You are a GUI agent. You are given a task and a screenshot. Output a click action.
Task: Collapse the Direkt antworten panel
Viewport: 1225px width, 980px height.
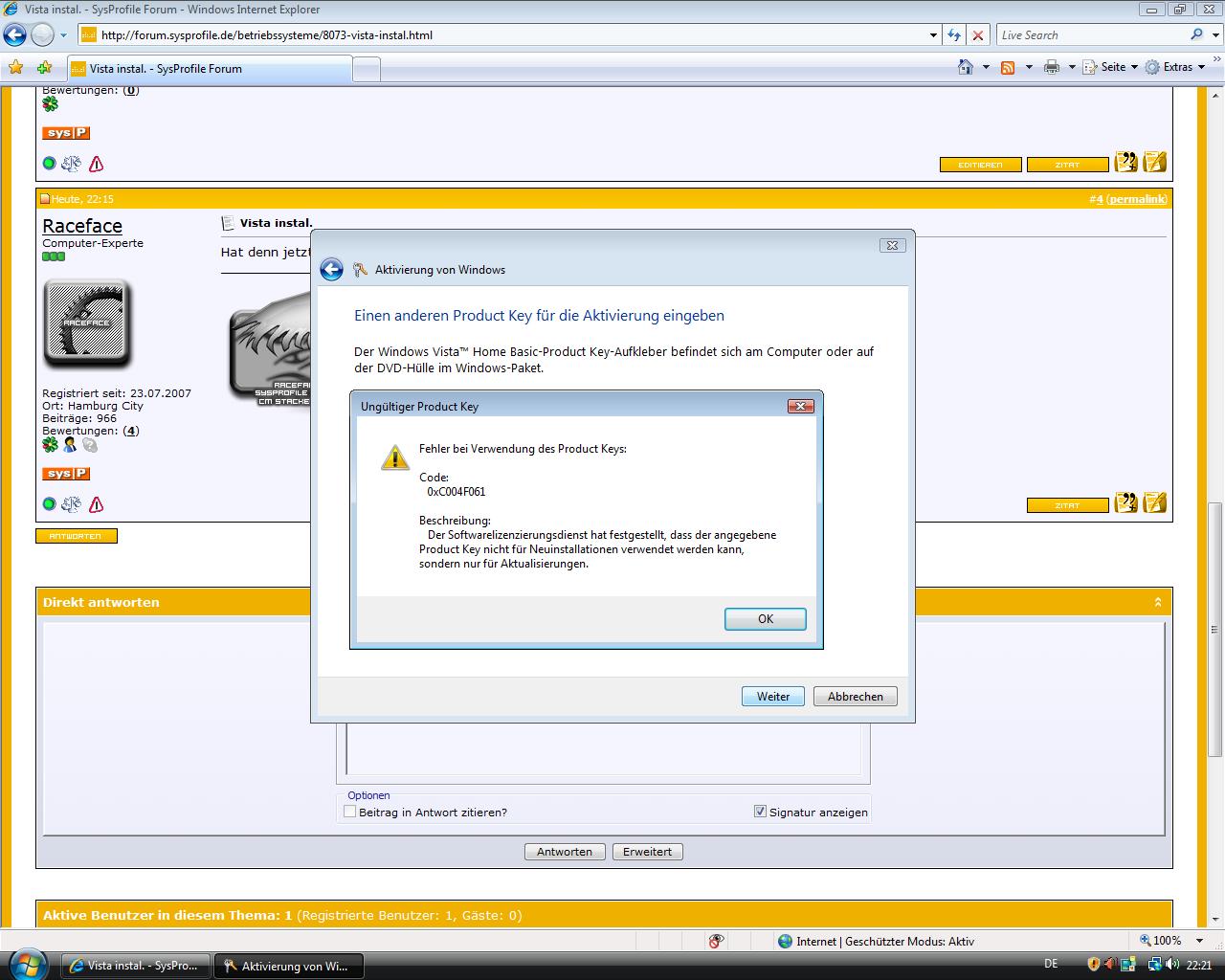pyautogui.click(x=1158, y=602)
